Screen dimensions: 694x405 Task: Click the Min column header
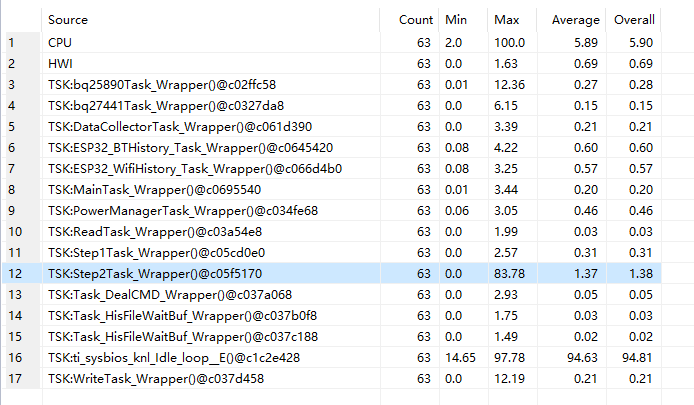click(x=463, y=20)
